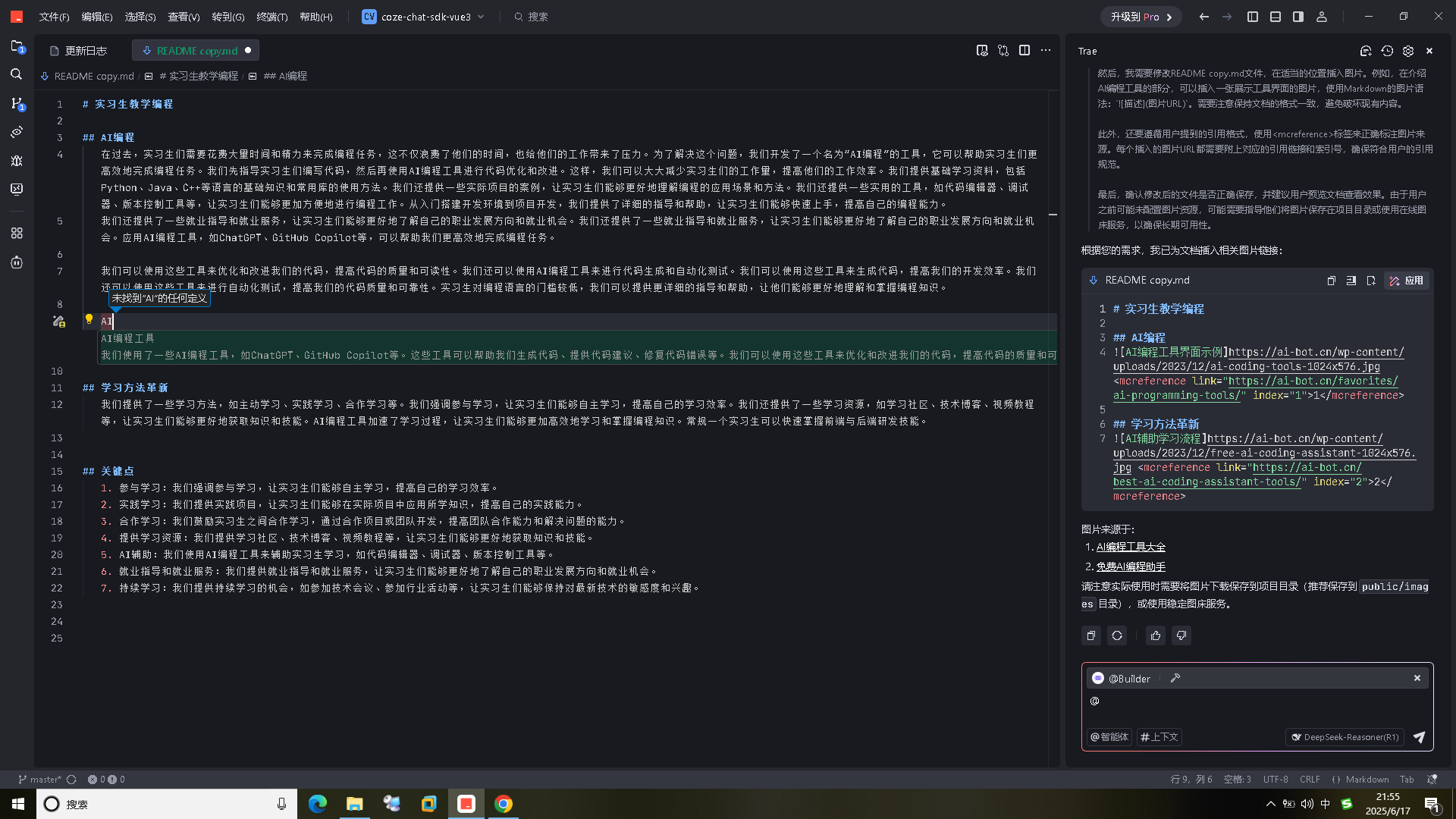
Task: Click the thumbs down feedback icon
Action: 1181,635
